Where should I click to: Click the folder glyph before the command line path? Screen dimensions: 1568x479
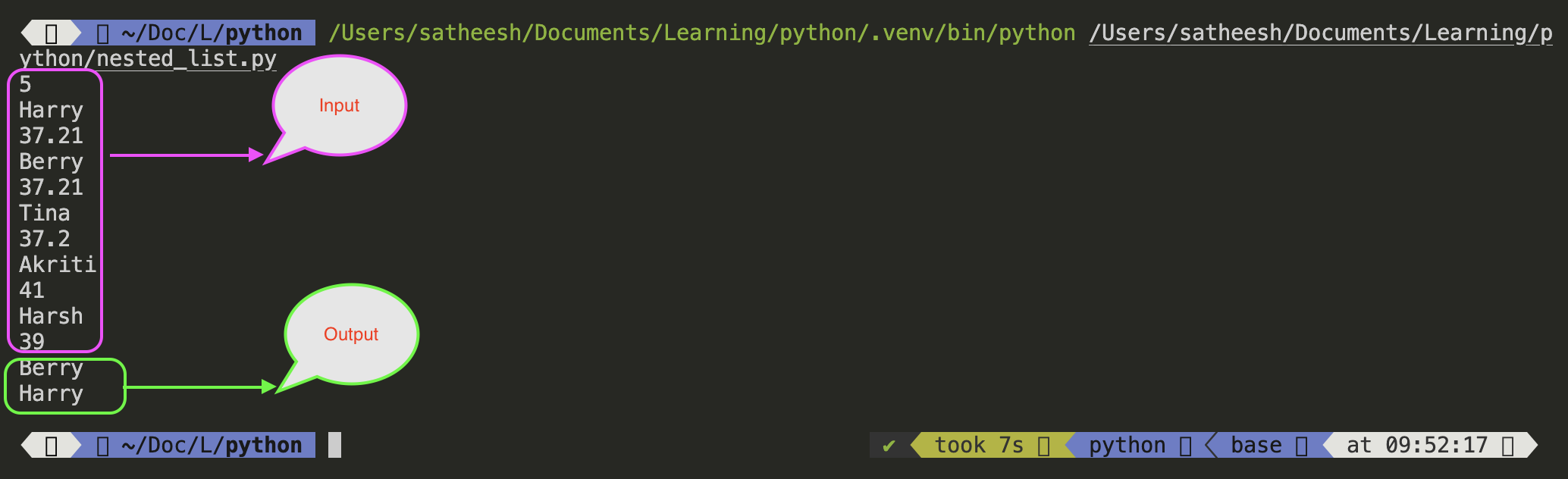104,33
